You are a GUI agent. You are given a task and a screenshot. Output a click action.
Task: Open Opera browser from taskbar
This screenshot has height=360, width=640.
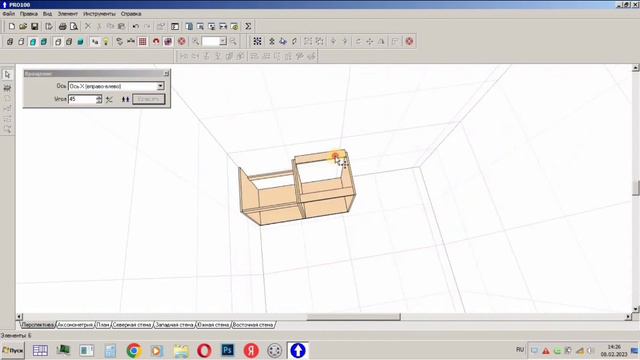coord(204,351)
